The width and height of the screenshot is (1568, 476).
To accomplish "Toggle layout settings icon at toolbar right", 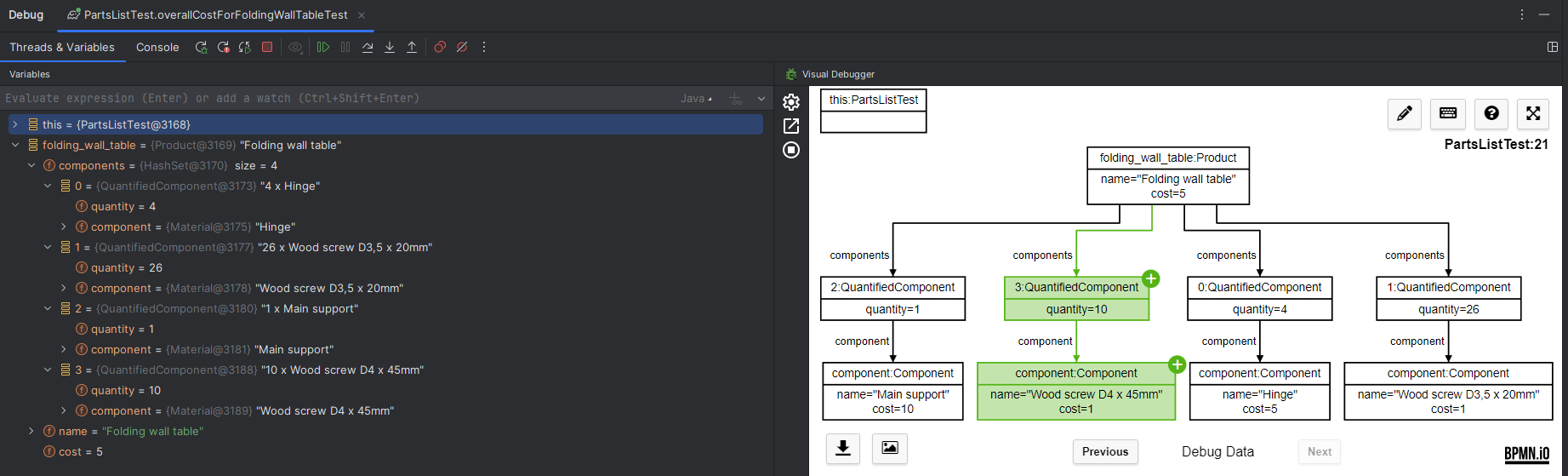I will pyautogui.click(x=1553, y=48).
